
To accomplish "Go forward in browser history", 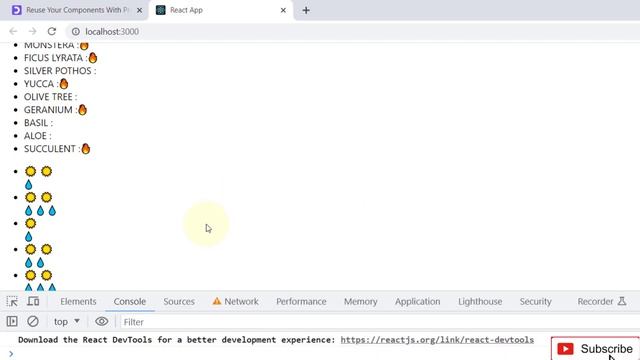I will click(x=32, y=31).
